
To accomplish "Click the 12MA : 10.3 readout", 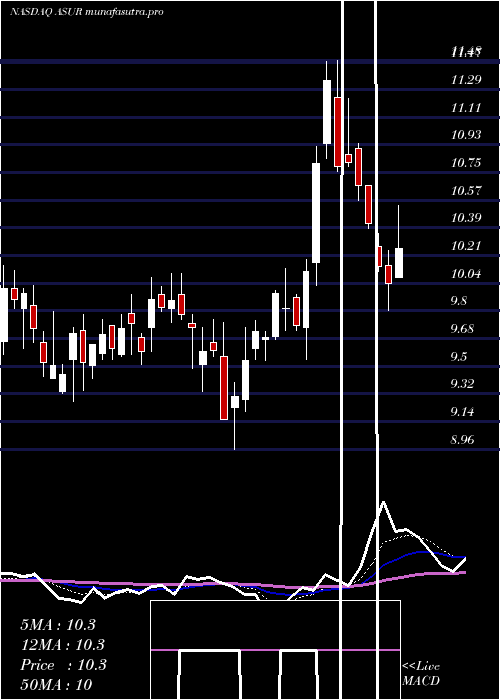I will tap(62, 645).
